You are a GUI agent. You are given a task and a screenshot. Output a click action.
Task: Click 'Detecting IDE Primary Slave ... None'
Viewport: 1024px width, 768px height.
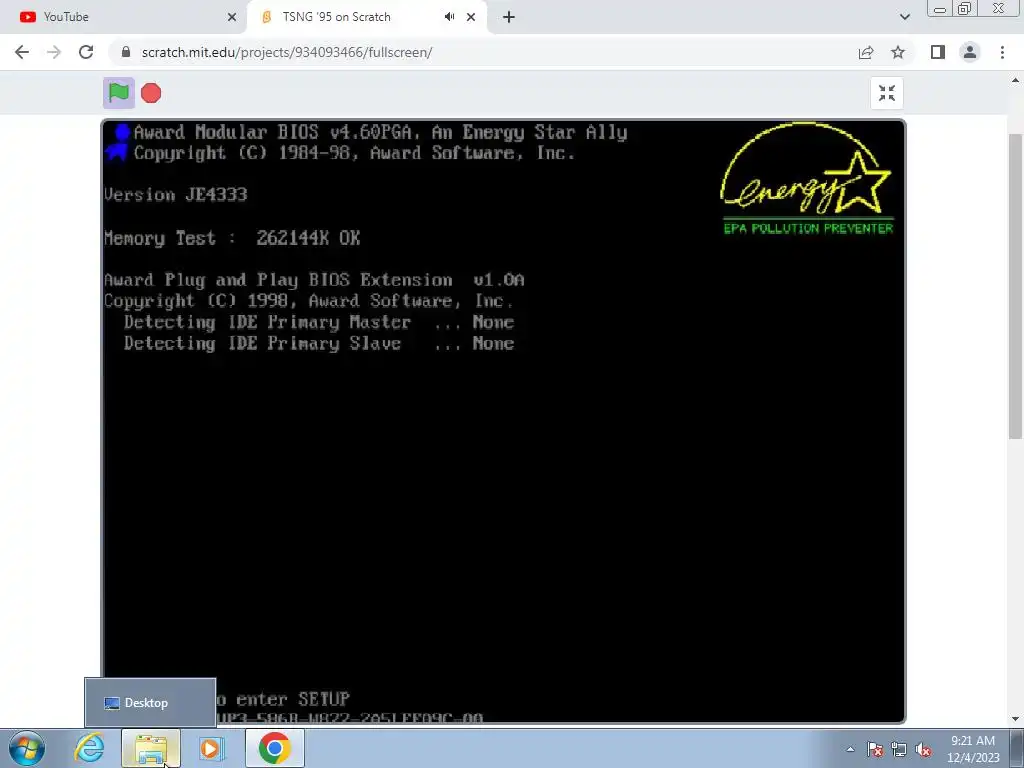tap(319, 344)
